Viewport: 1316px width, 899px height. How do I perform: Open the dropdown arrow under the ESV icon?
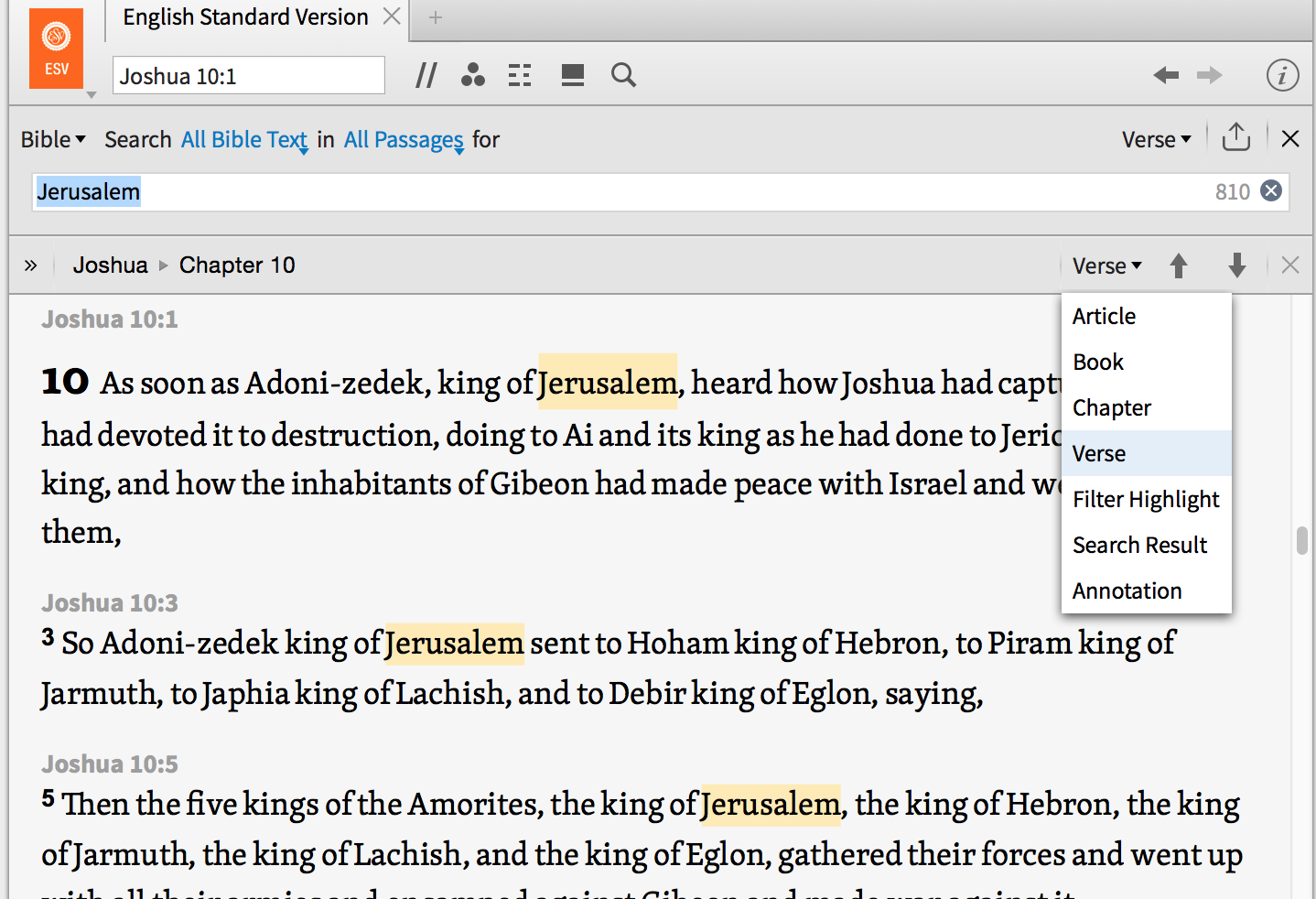92,94
